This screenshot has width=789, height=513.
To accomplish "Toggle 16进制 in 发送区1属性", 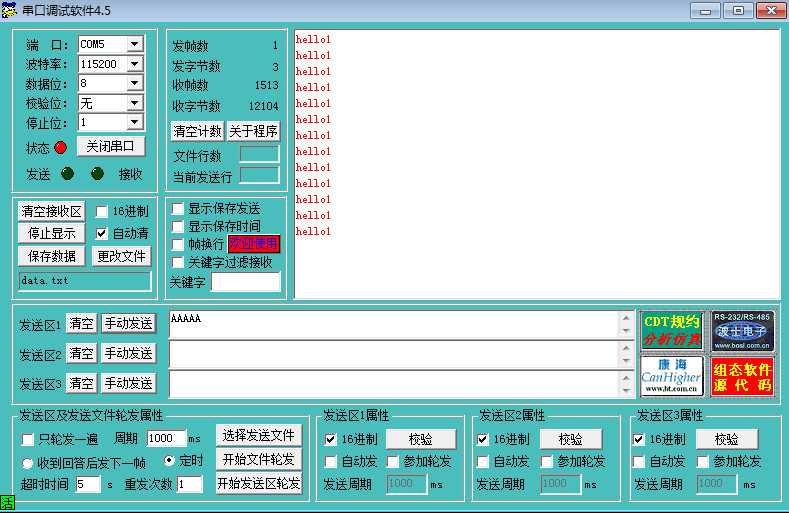I will pos(331,439).
